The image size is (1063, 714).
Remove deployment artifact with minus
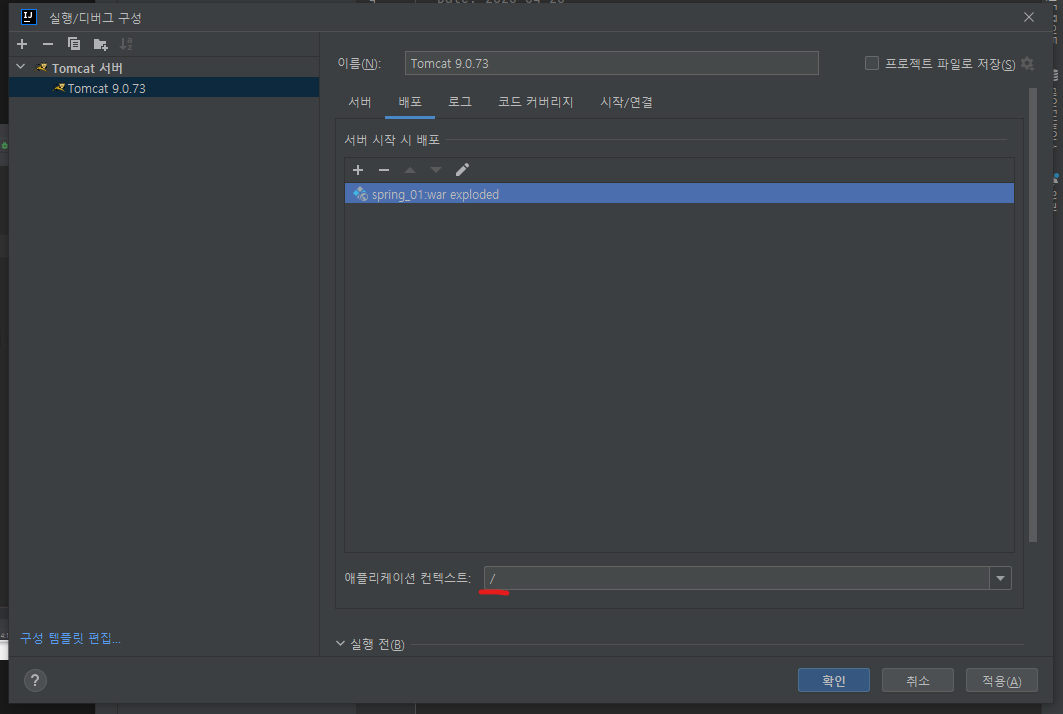[384, 170]
